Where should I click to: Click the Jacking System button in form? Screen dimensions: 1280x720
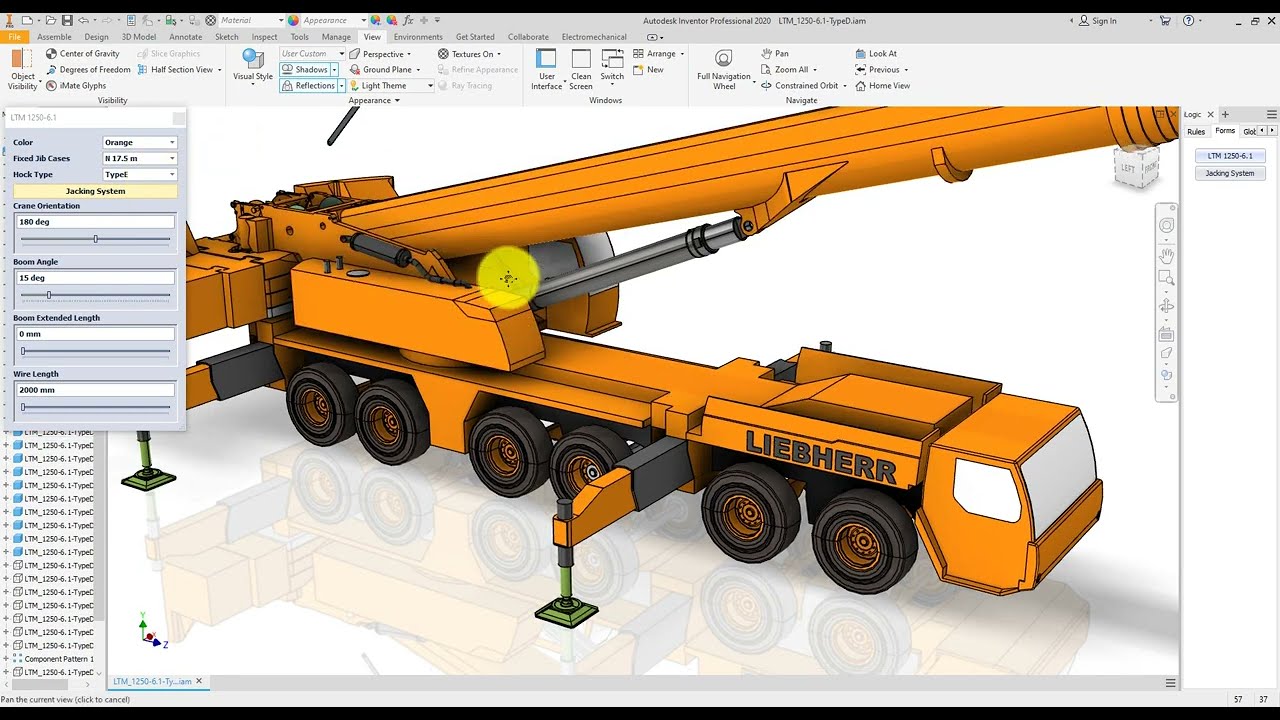point(95,191)
